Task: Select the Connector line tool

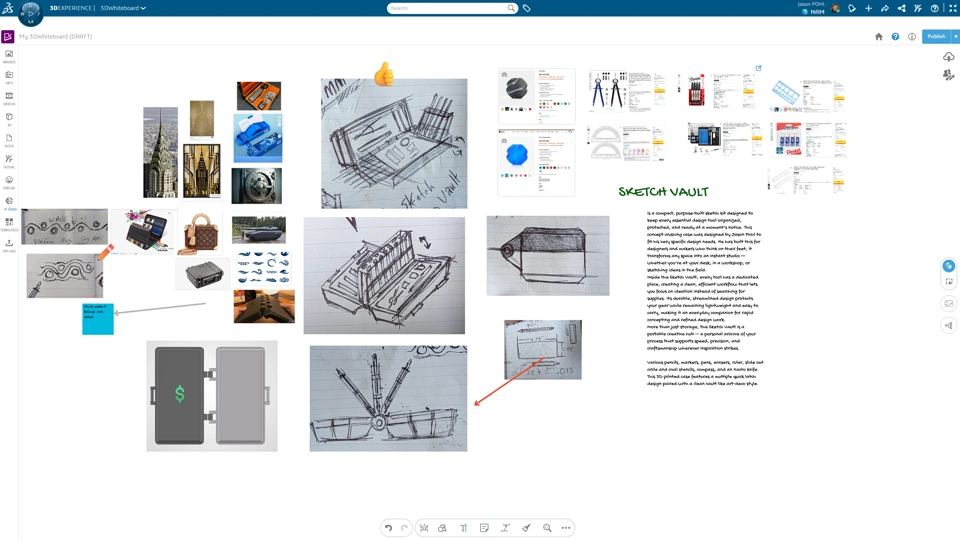Action: point(505,528)
